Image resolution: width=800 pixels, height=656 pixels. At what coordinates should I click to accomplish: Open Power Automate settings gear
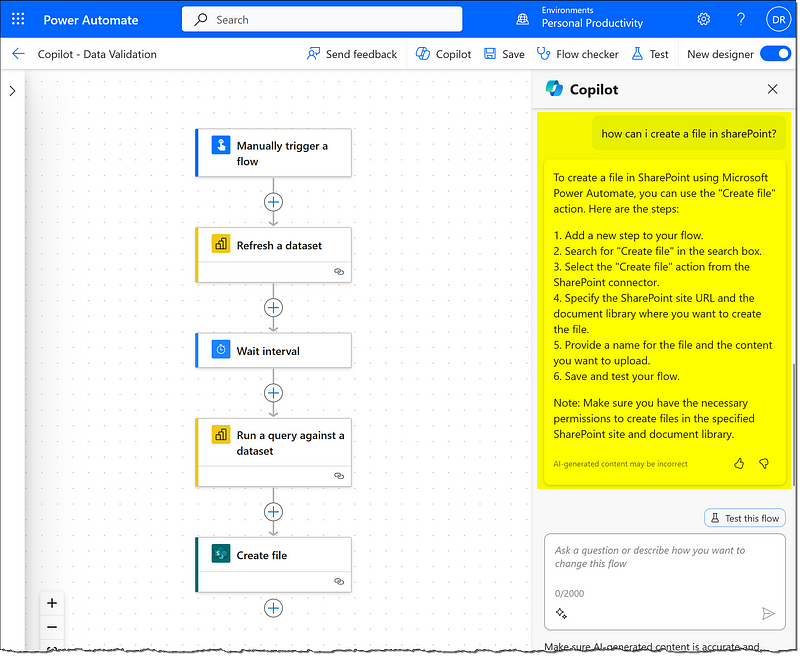pos(703,18)
